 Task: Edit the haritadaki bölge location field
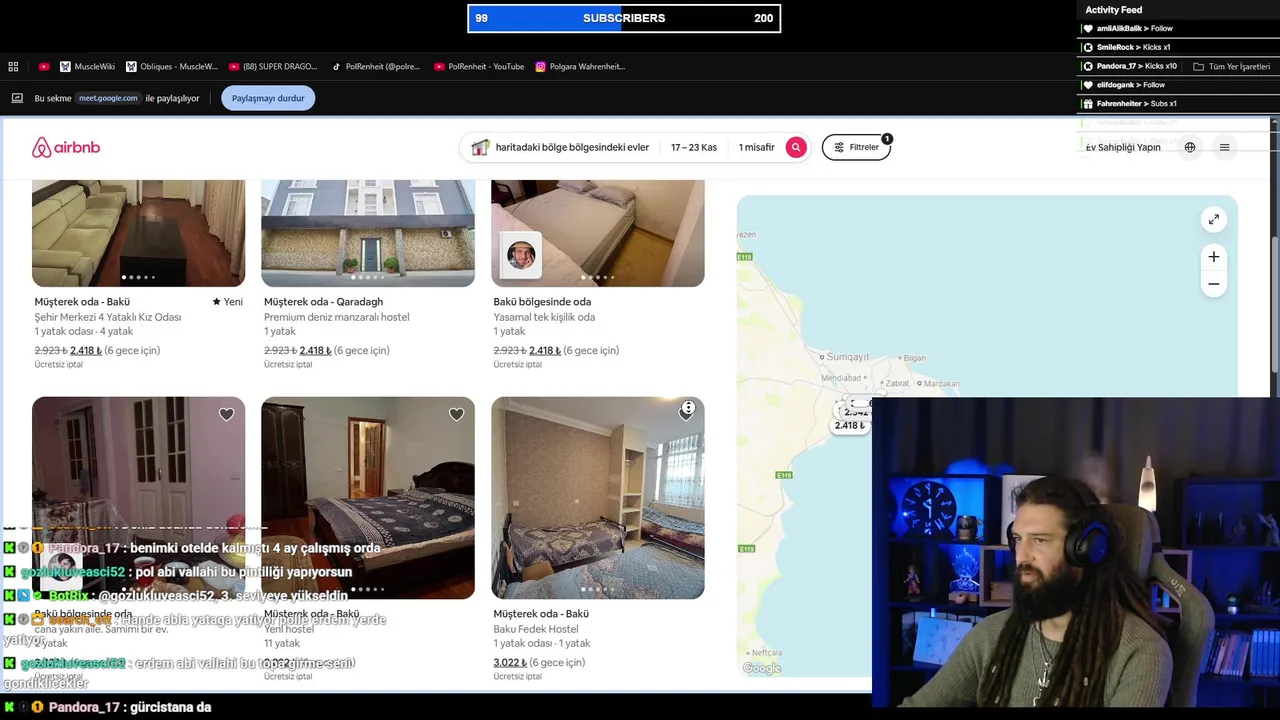coord(572,147)
